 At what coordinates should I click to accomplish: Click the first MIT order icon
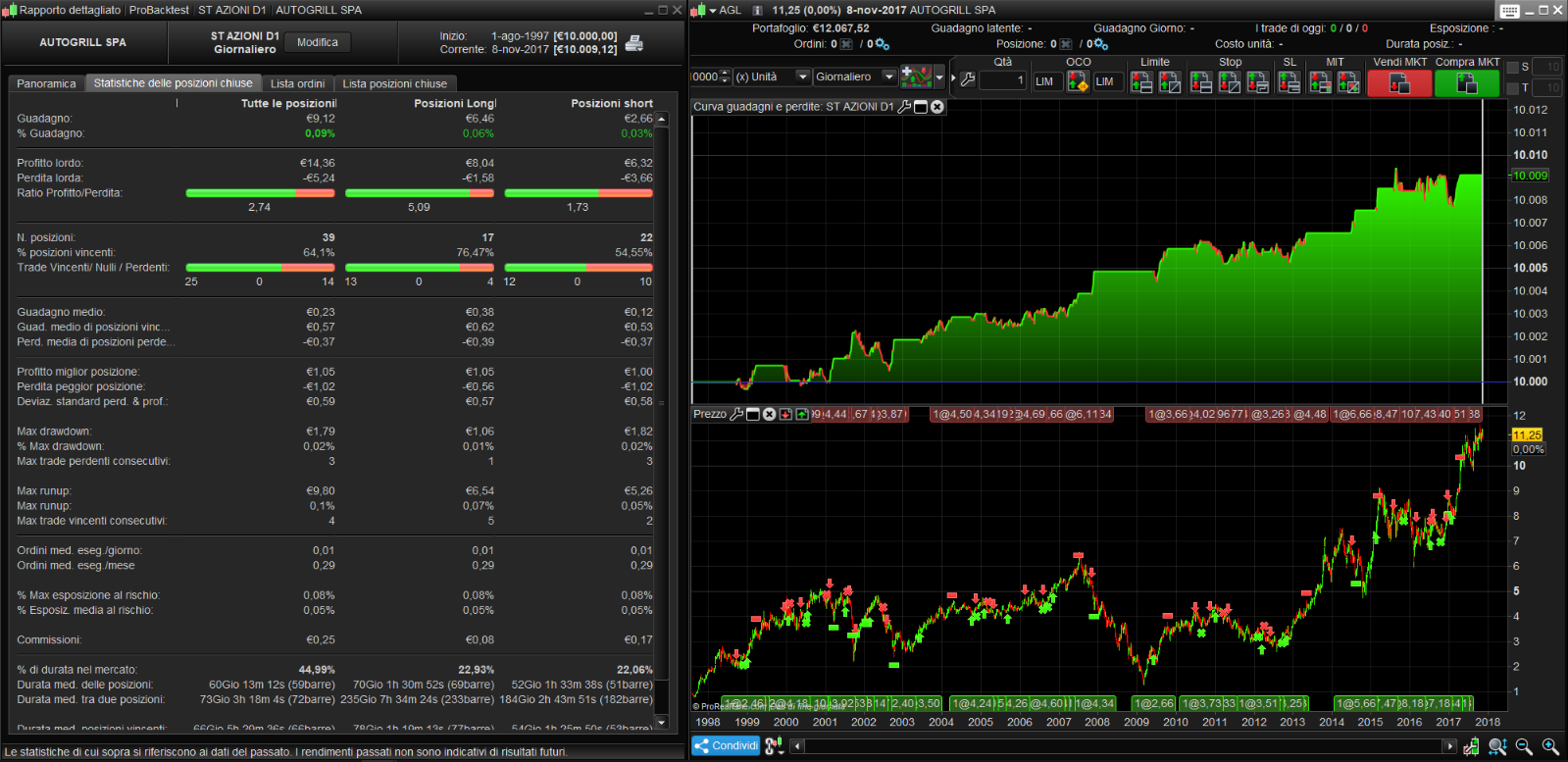1321,82
